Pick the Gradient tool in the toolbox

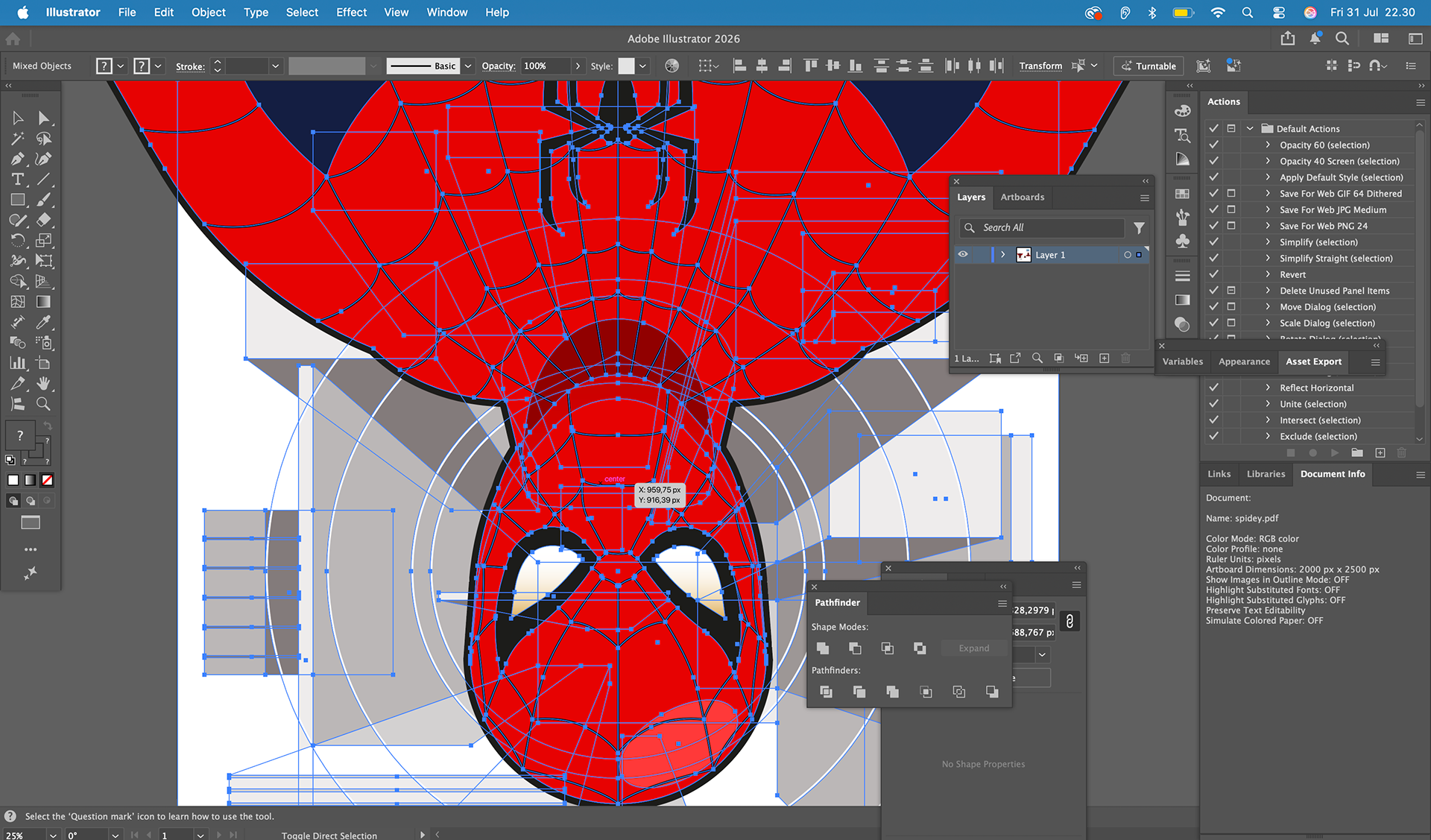point(43,302)
